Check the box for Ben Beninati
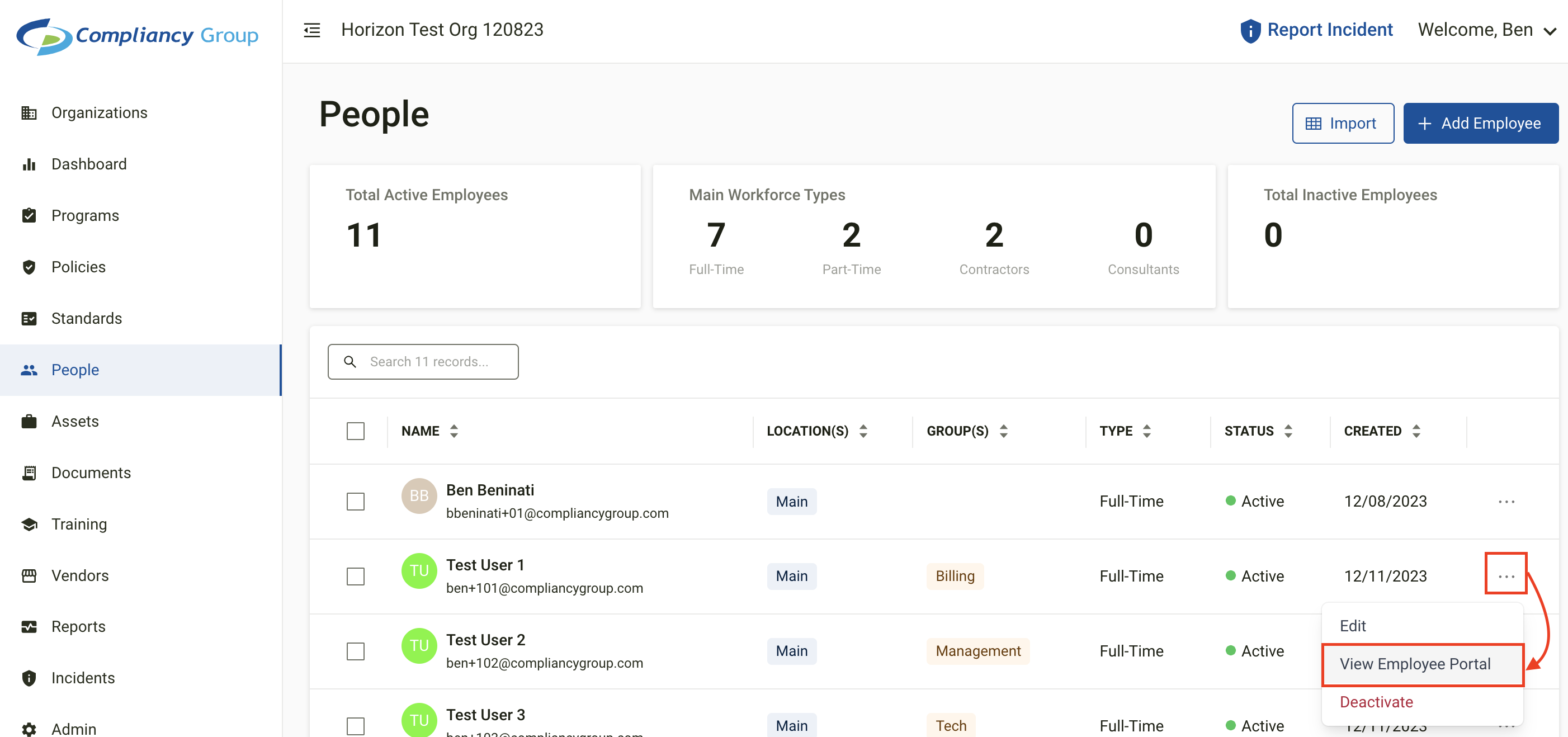 tap(356, 502)
